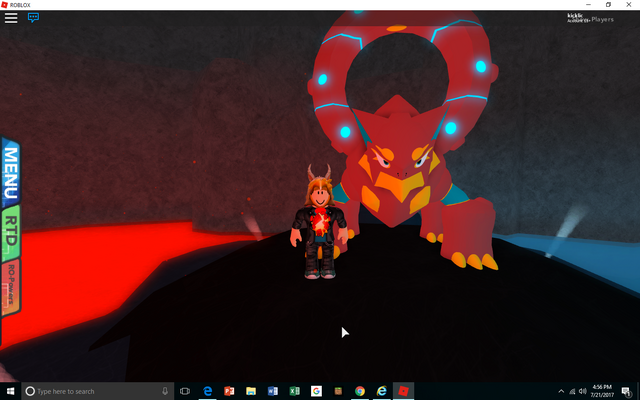The width and height of the screenshot is (640, 400).
Task: Open the clock showing 4:56 PM
Action: tap(602, 391)
